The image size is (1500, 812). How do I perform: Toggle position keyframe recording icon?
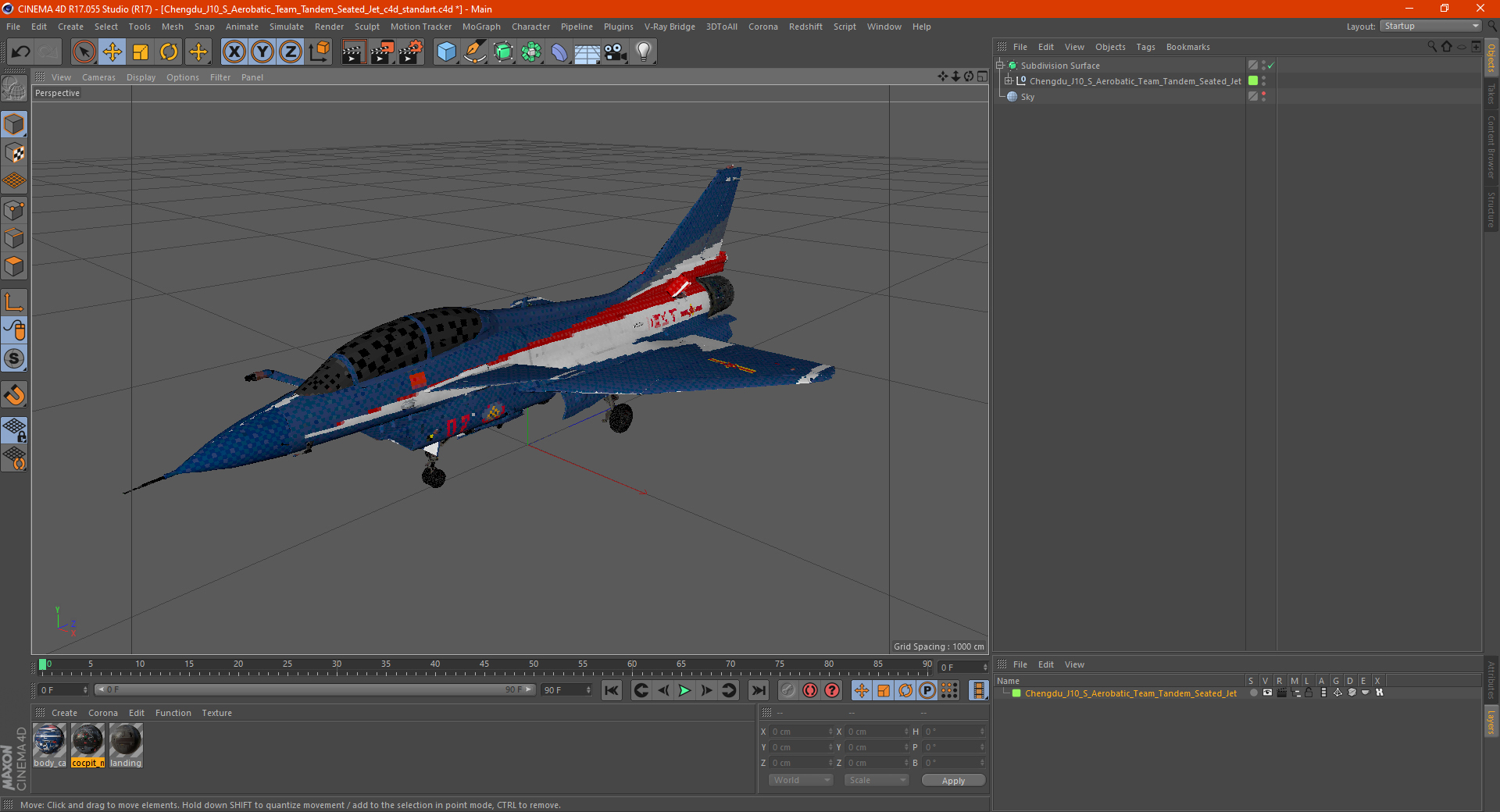tap(862, 690)
